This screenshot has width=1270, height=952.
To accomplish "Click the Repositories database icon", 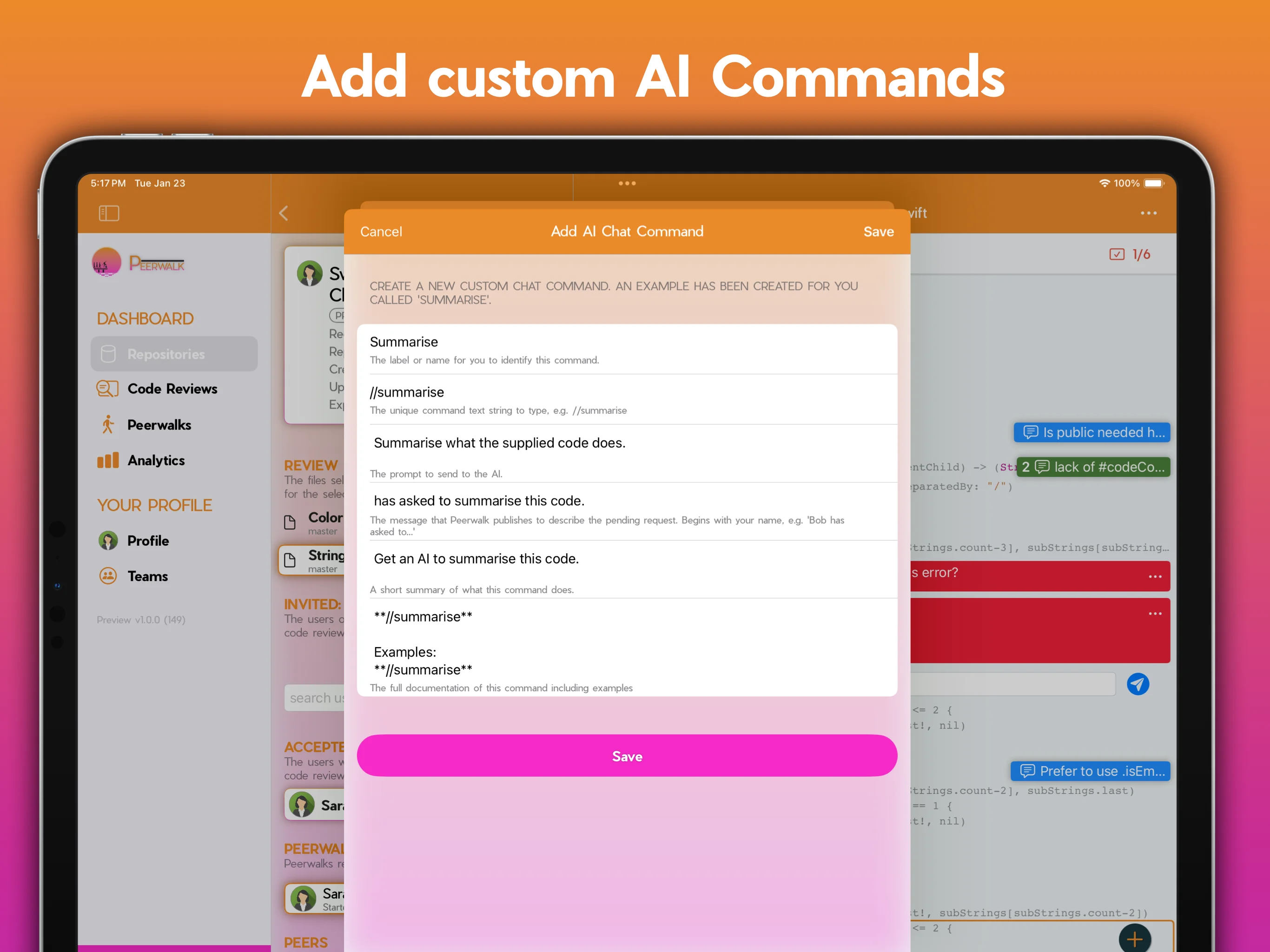I will 108,354.
